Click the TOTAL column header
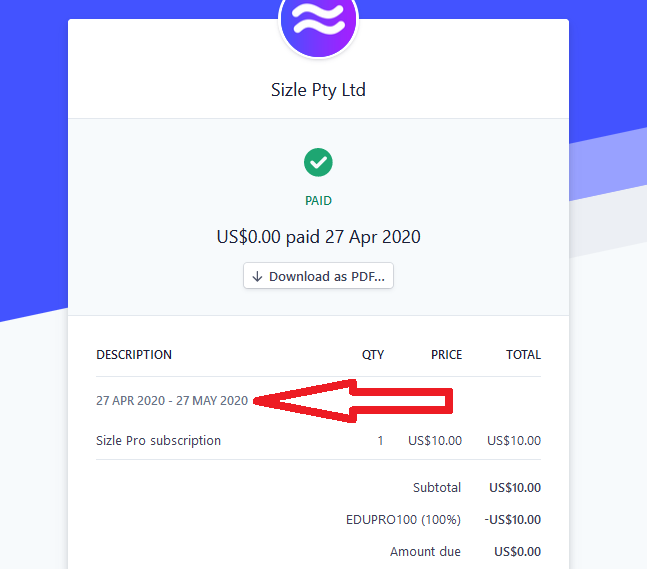The image size is (647, 569). 523,355
